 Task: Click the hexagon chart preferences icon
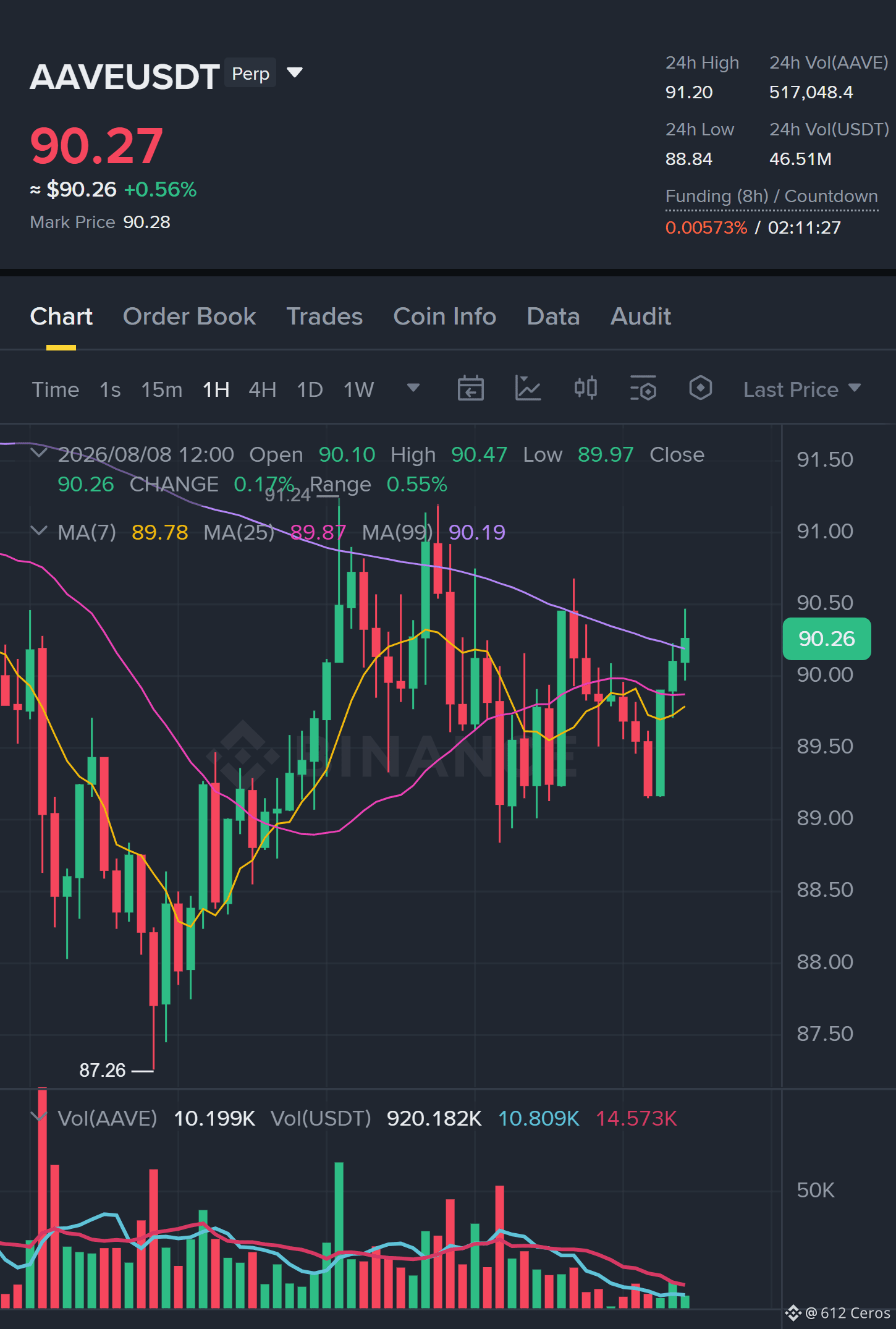pos(700,388)
